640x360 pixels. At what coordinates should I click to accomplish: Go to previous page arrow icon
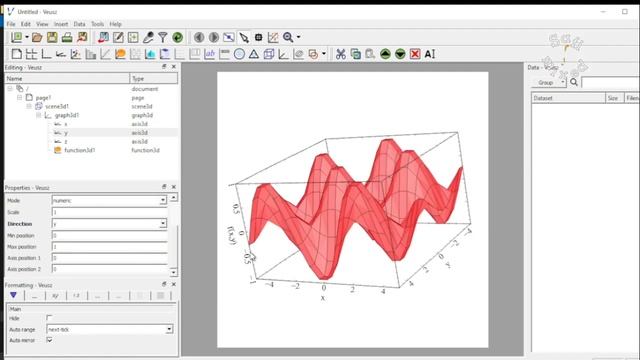199,38
